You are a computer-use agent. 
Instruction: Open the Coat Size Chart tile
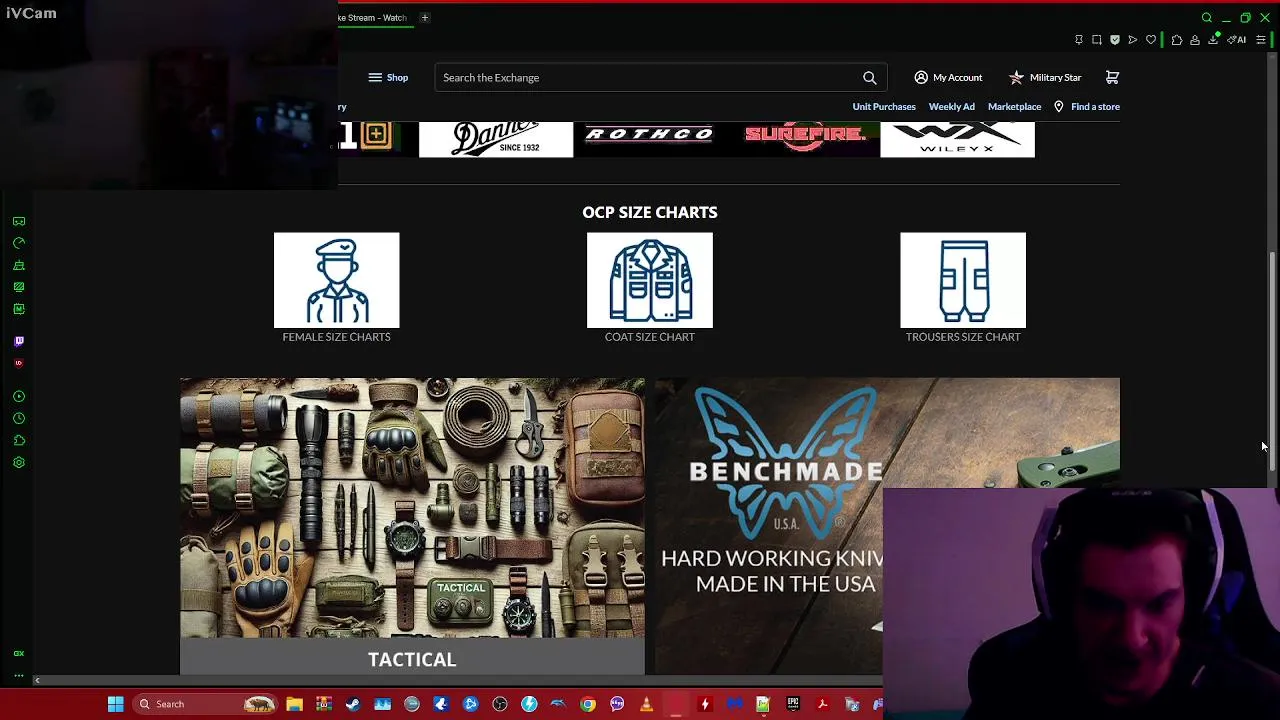(650, 280)
